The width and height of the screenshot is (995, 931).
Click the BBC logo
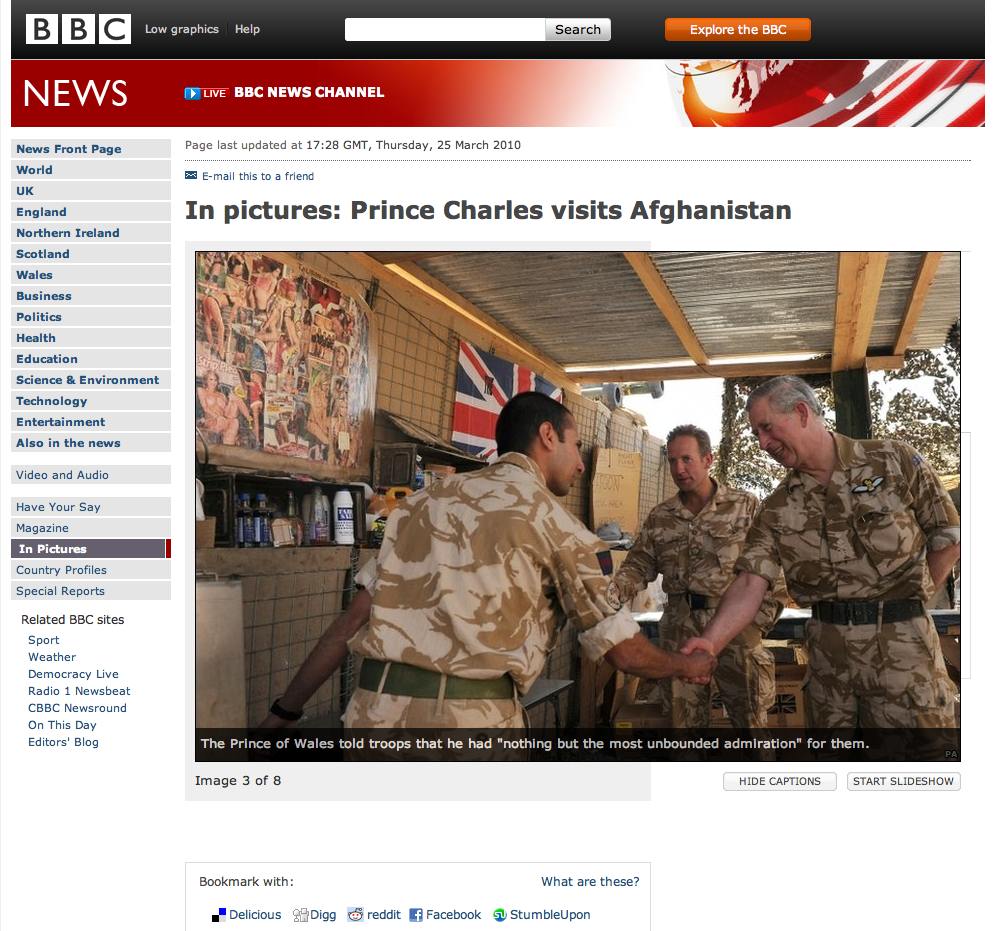click(x=78, y=29)
